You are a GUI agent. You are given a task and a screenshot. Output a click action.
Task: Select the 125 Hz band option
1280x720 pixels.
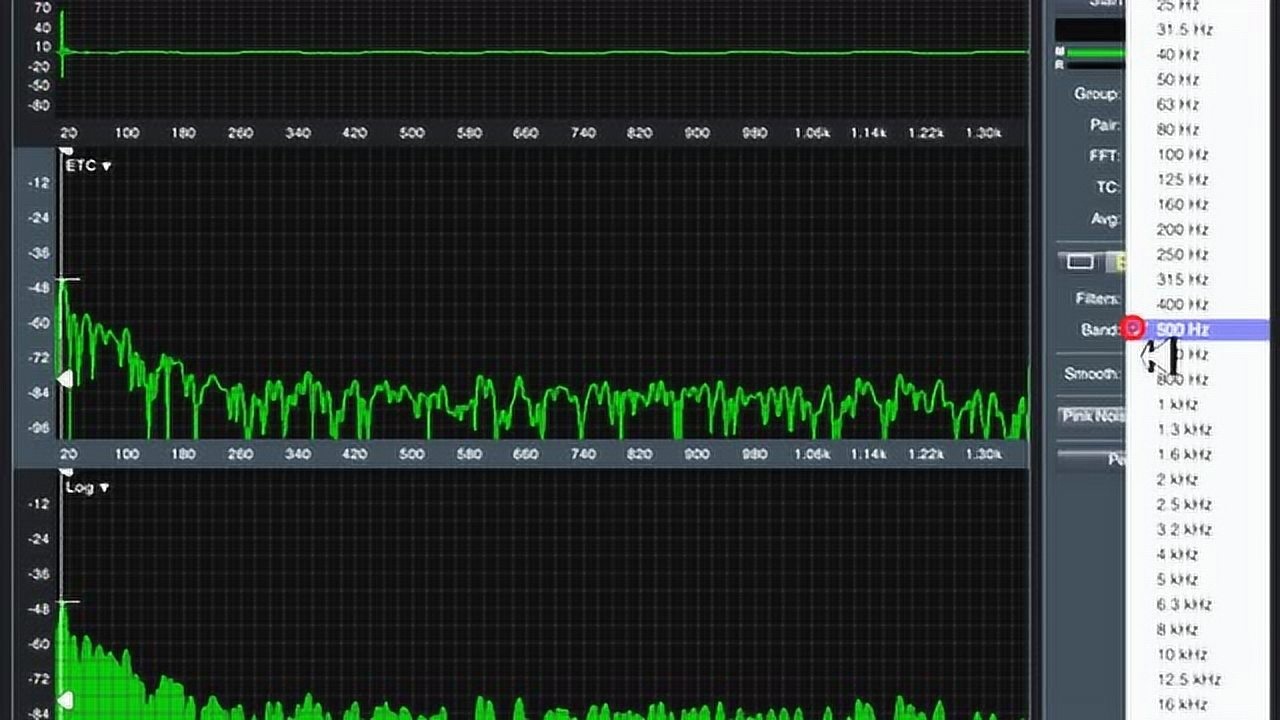(x=1182, y=180)
